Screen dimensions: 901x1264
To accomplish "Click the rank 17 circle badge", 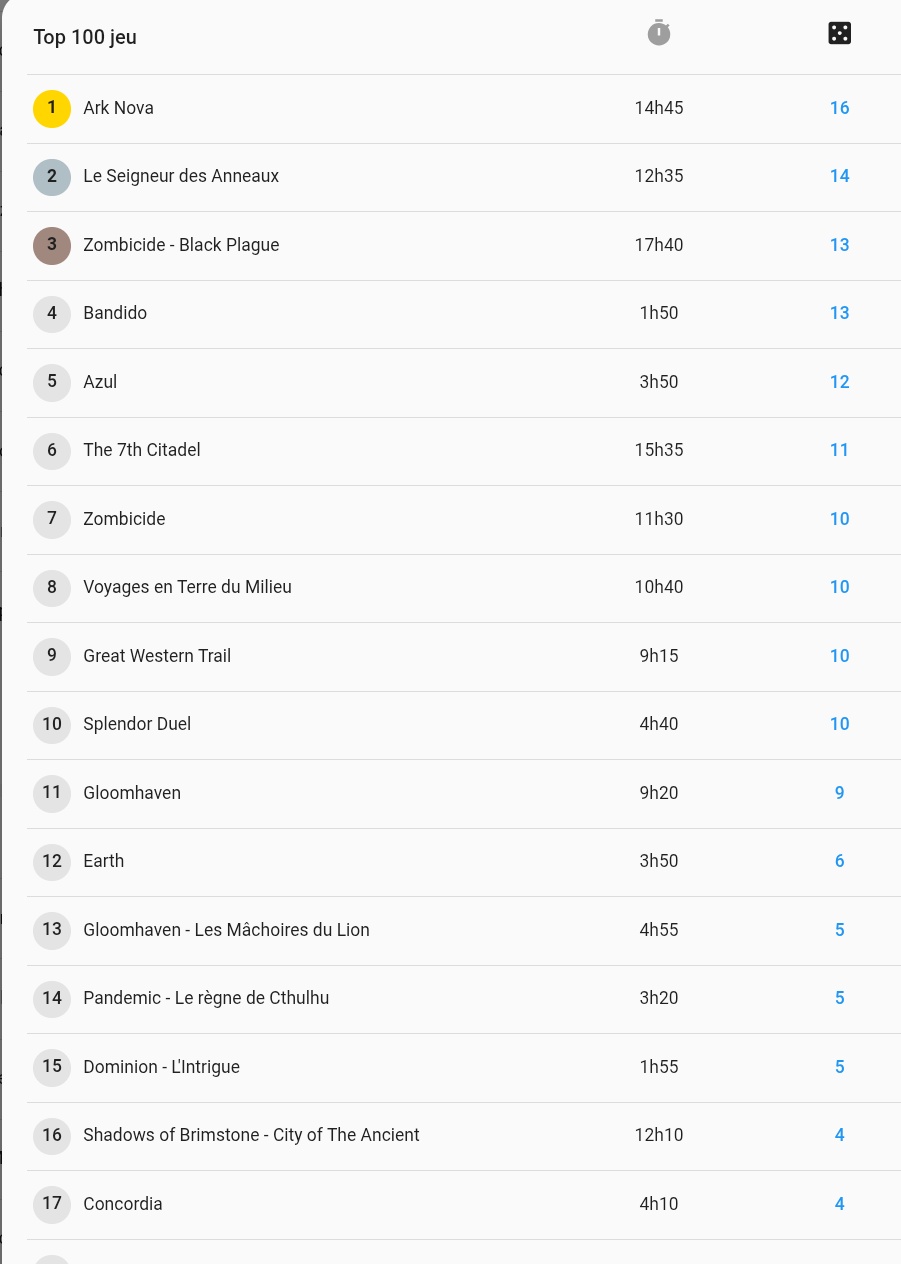I will pyautogui.click(x=52, y=1204).
